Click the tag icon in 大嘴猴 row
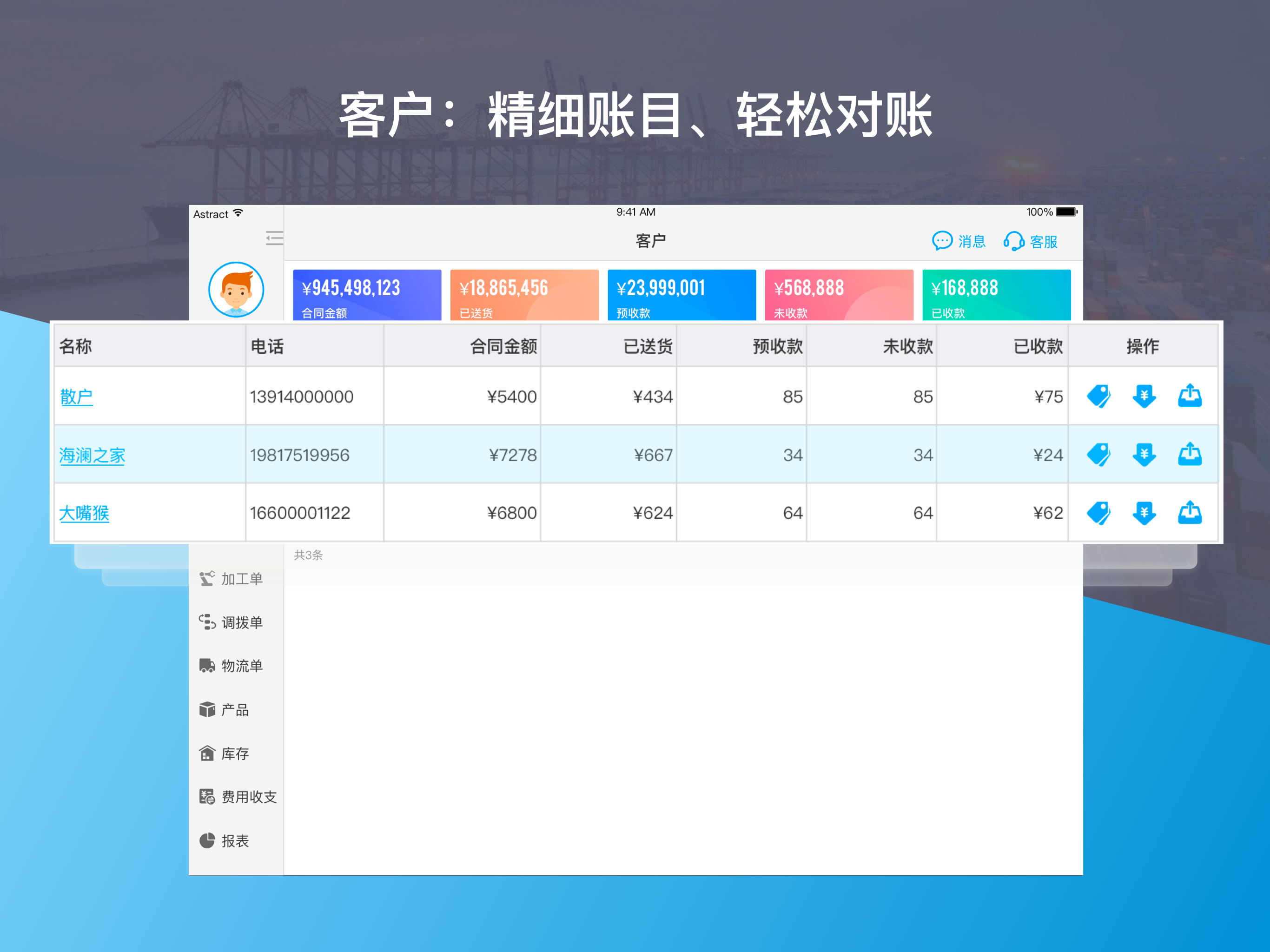1270x952 pixels. 1098,513
